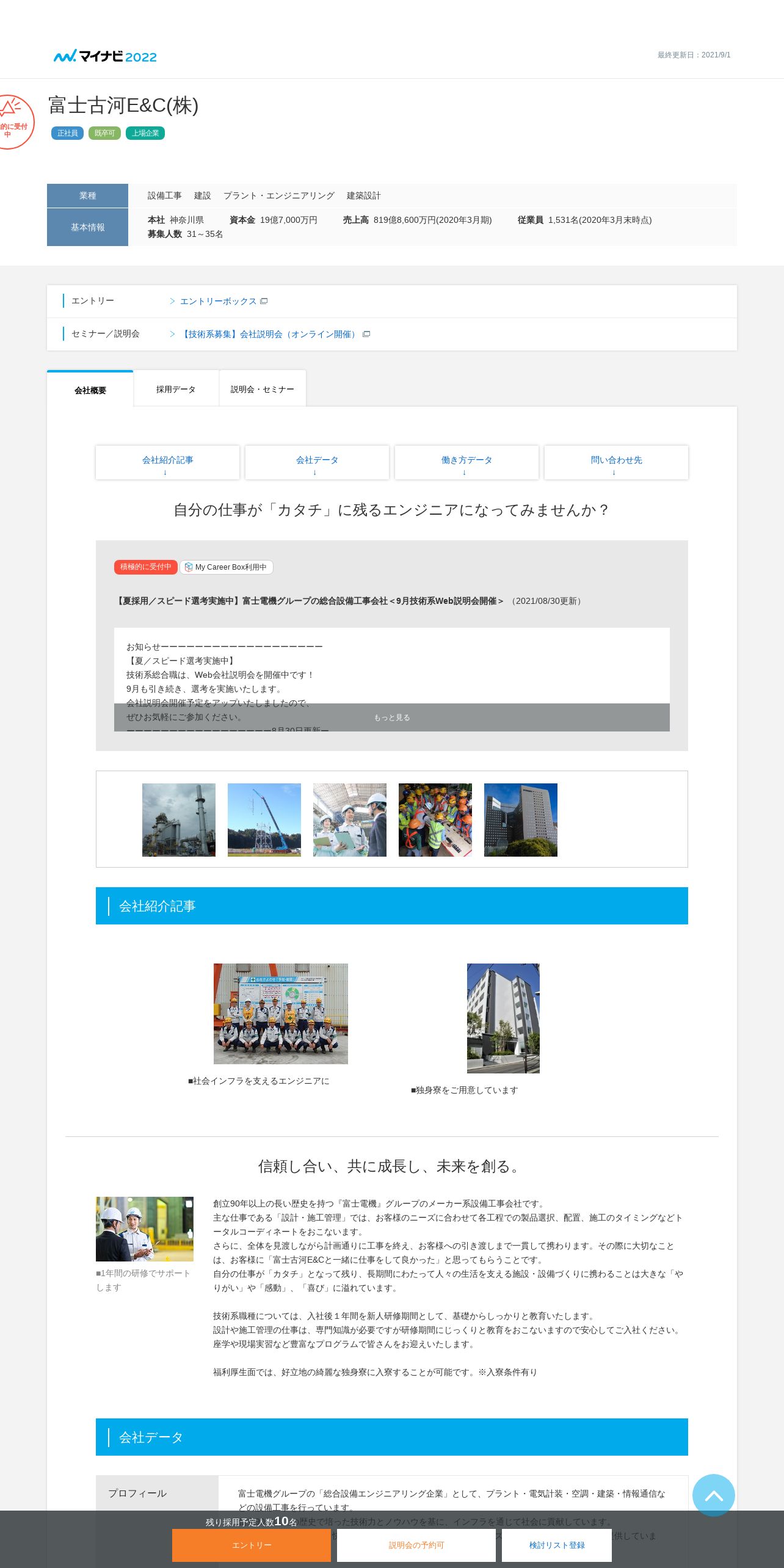The height and width of the screenshot is (1568, 784).
Task: Open the power plant chimney thumbnail
Action: (179, 820)
